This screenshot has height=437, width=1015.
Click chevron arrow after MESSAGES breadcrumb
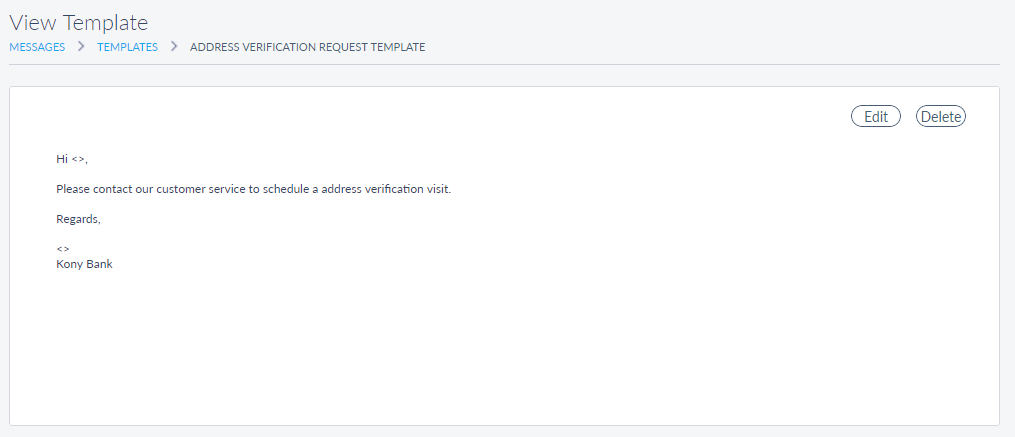coord(81,47)
